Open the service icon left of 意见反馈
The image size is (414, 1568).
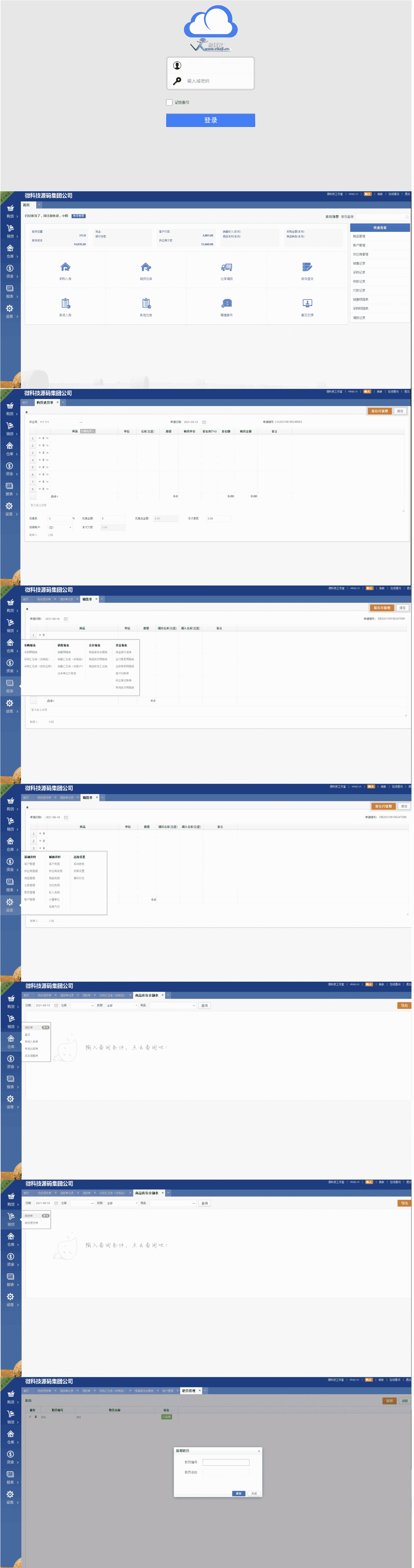pos(226,303)
